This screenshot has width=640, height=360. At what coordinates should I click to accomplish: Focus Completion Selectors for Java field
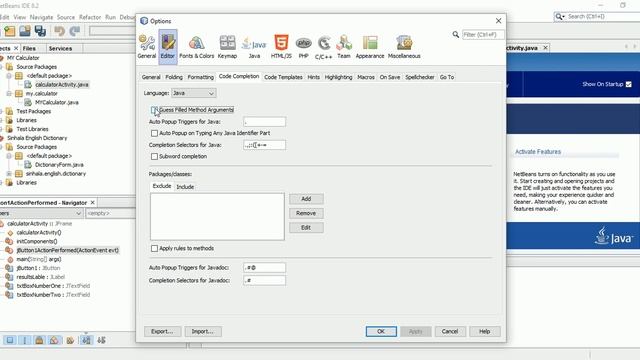tap(264, 145)
